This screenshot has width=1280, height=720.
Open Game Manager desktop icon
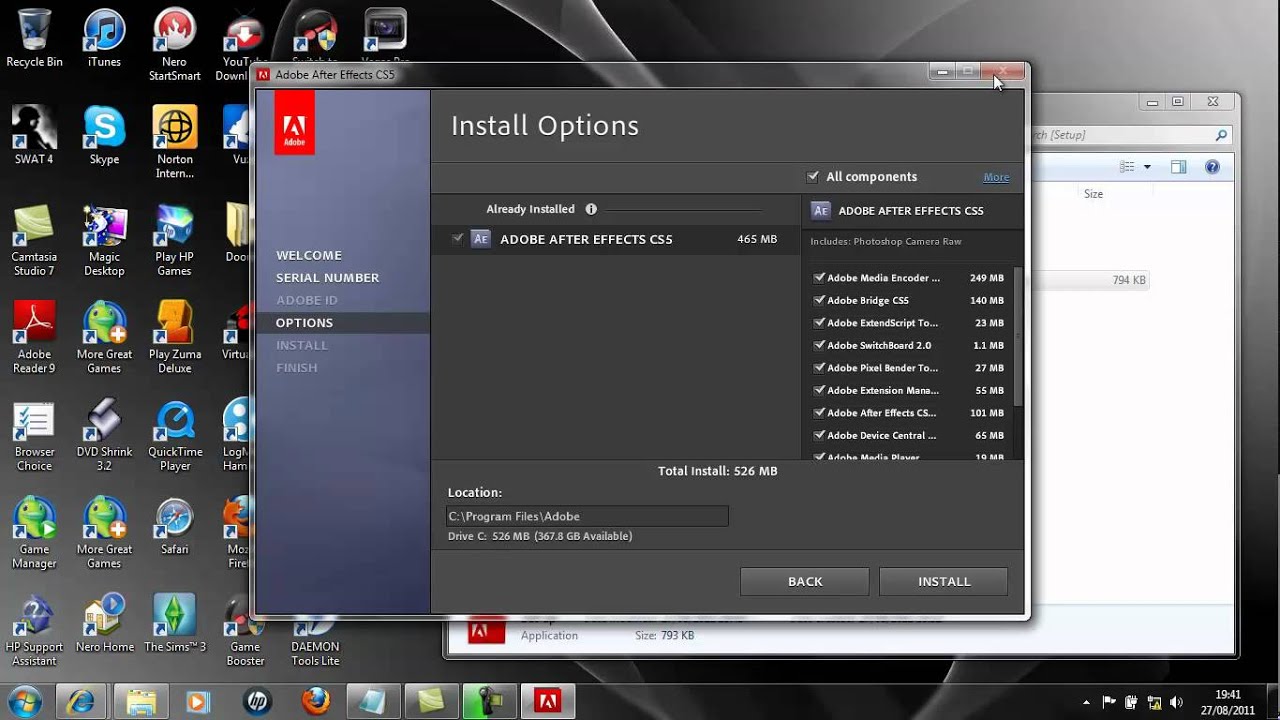34,532
